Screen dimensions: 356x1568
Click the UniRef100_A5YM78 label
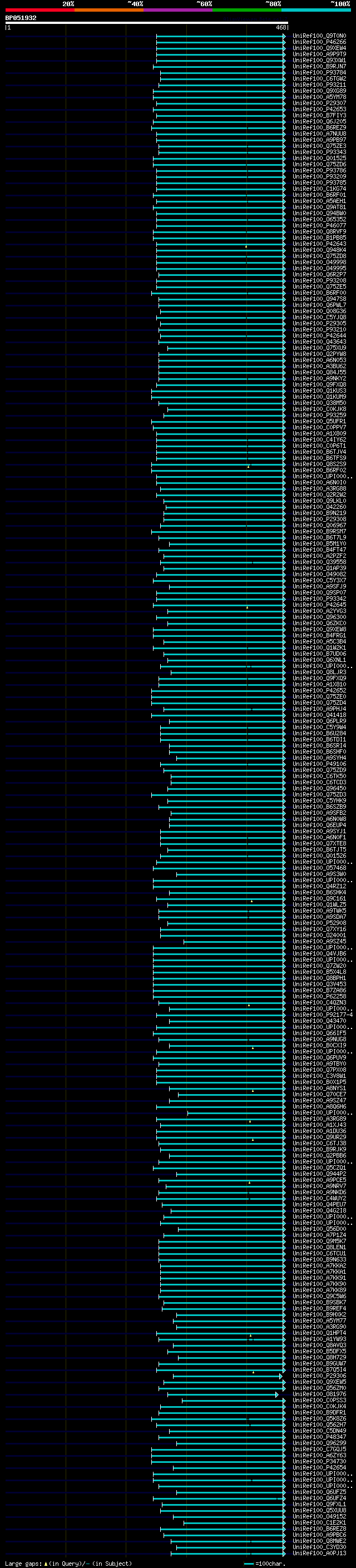click(x=319, y=97)
